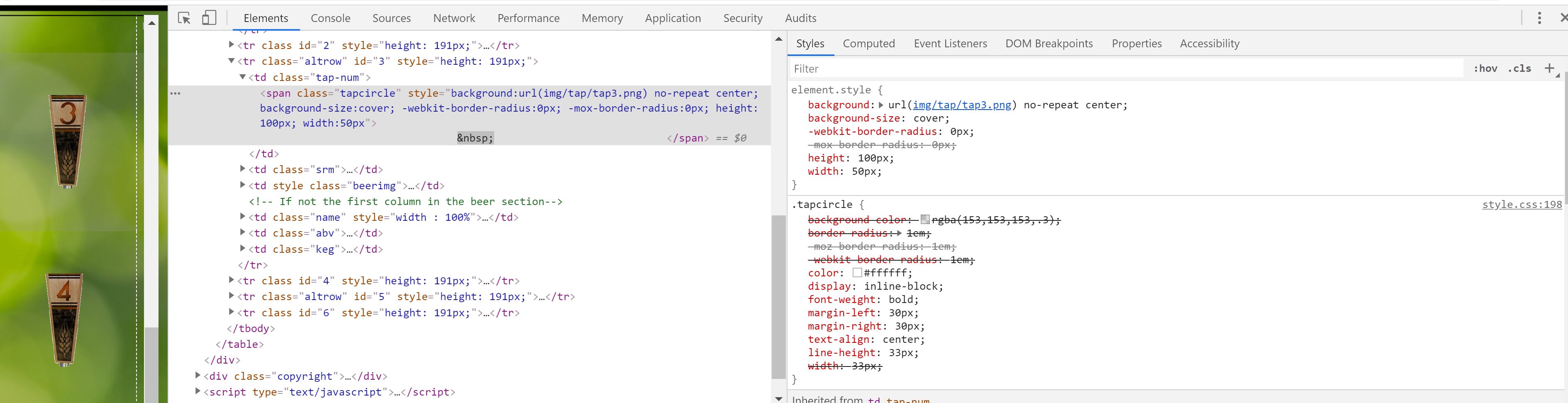This screenshot has width=1568, height=403.
Task: Open the Network tab
Action: [x=454, y=18]
